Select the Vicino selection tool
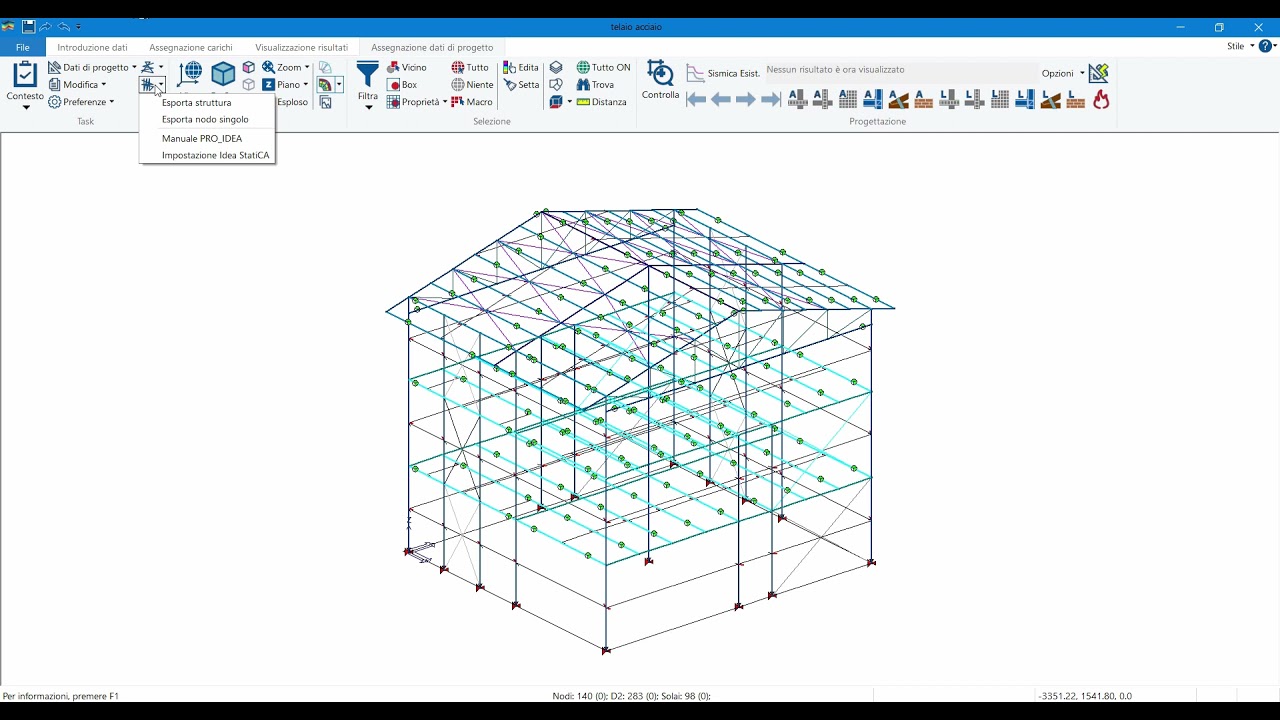Screen dimensions: 1280x720 click(407, 67)
